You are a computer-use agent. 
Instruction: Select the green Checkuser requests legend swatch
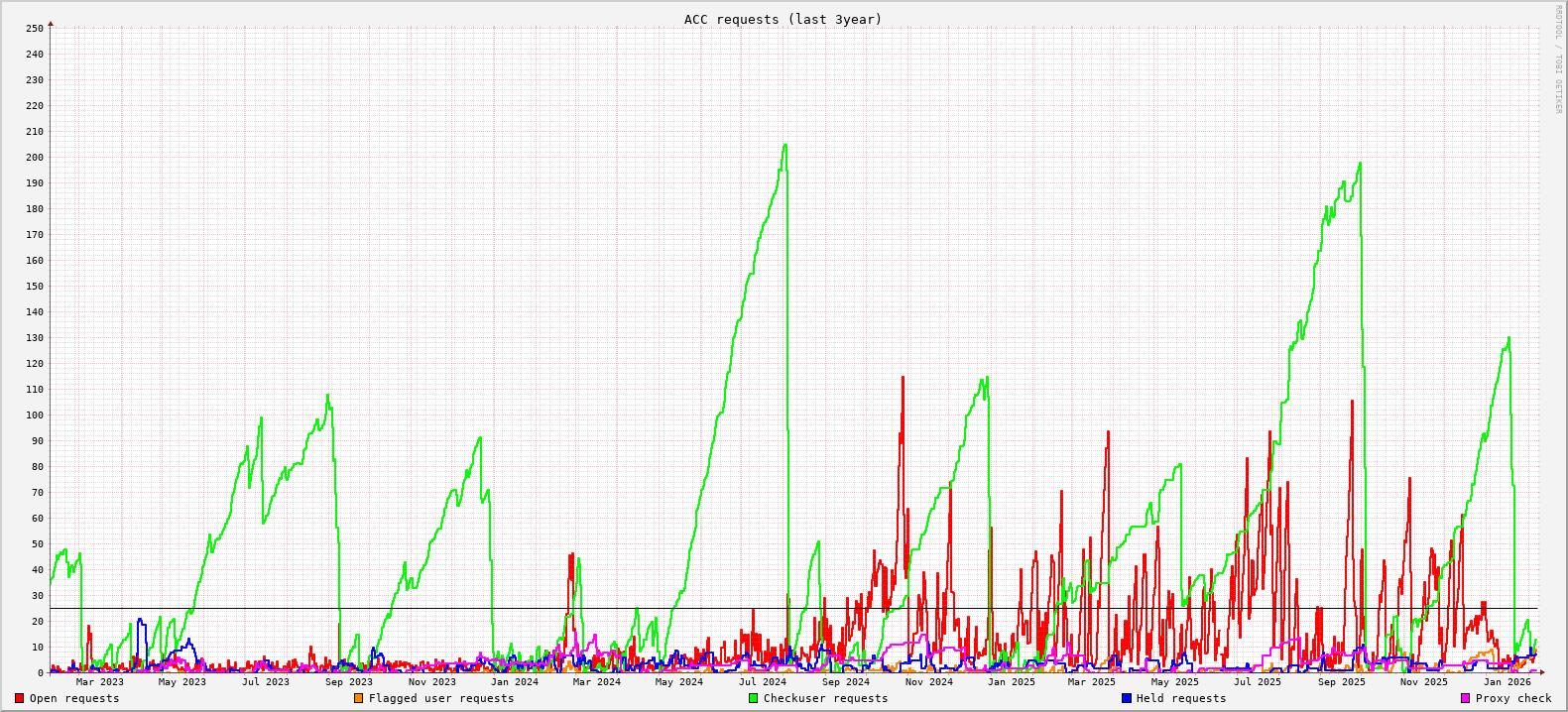(x=753, y=698)
